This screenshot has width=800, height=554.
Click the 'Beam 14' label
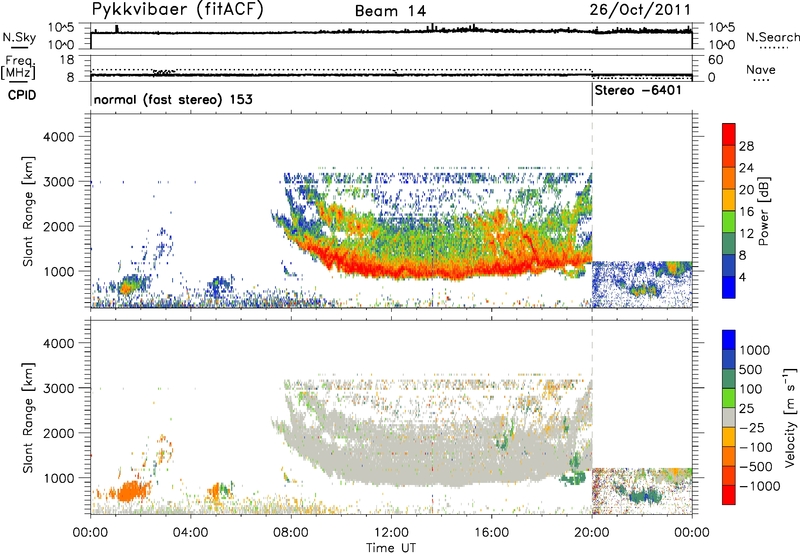pos(390,11)
